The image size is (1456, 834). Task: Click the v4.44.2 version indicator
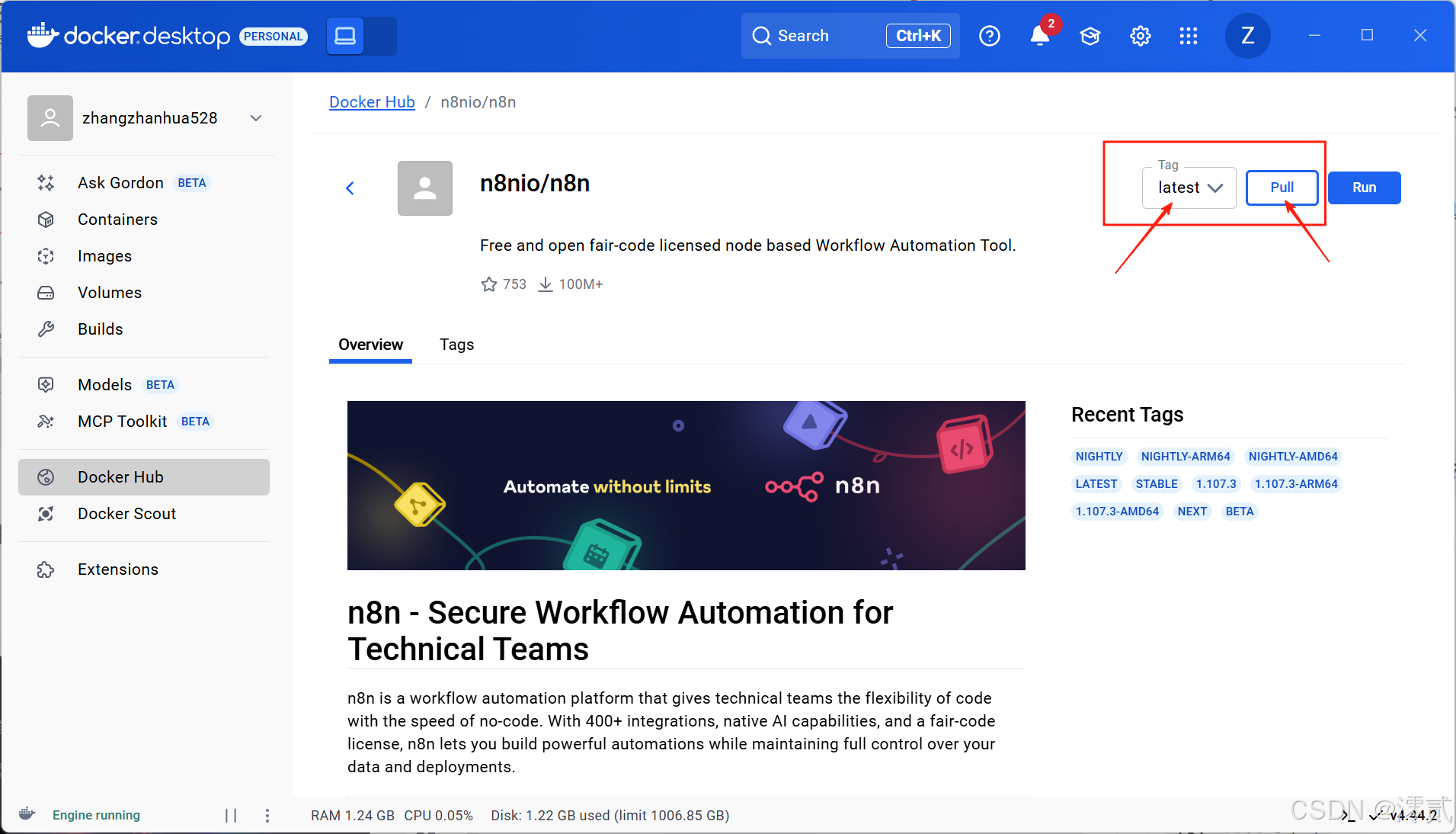coord(1413,816)
